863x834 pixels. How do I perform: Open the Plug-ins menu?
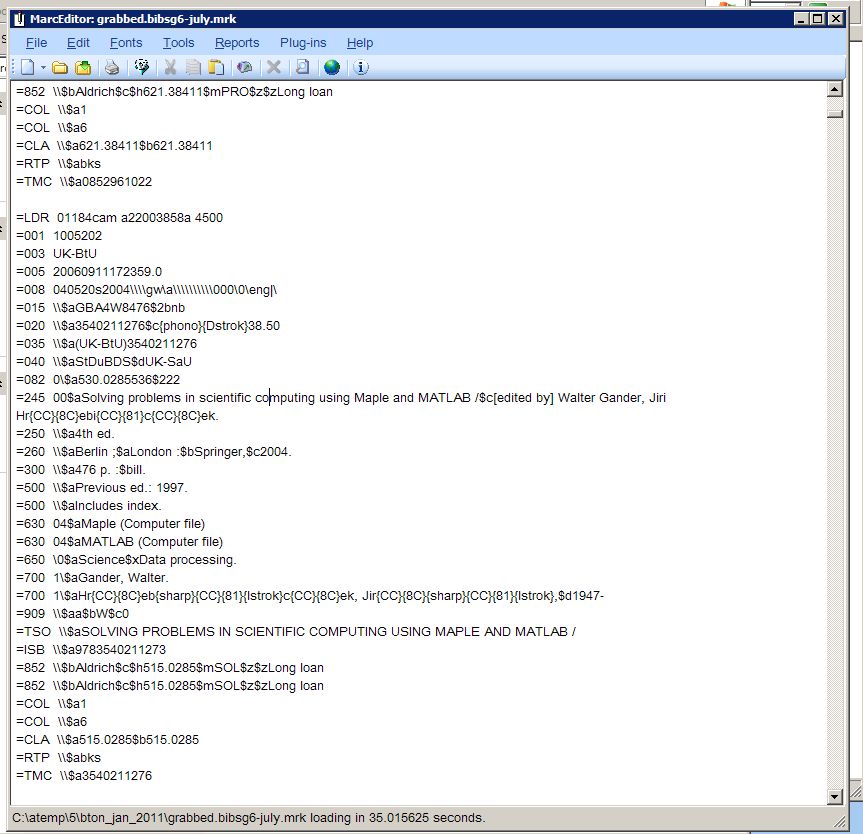pyautogui.click(x=303, y=43)
